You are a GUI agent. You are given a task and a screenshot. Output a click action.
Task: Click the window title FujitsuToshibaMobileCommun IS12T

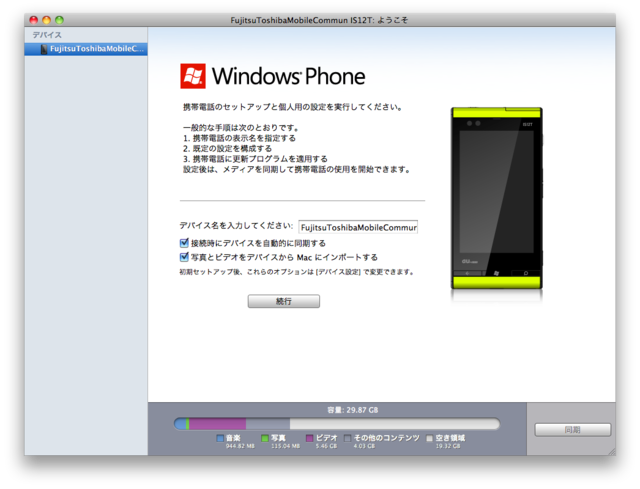coord(319,20)
